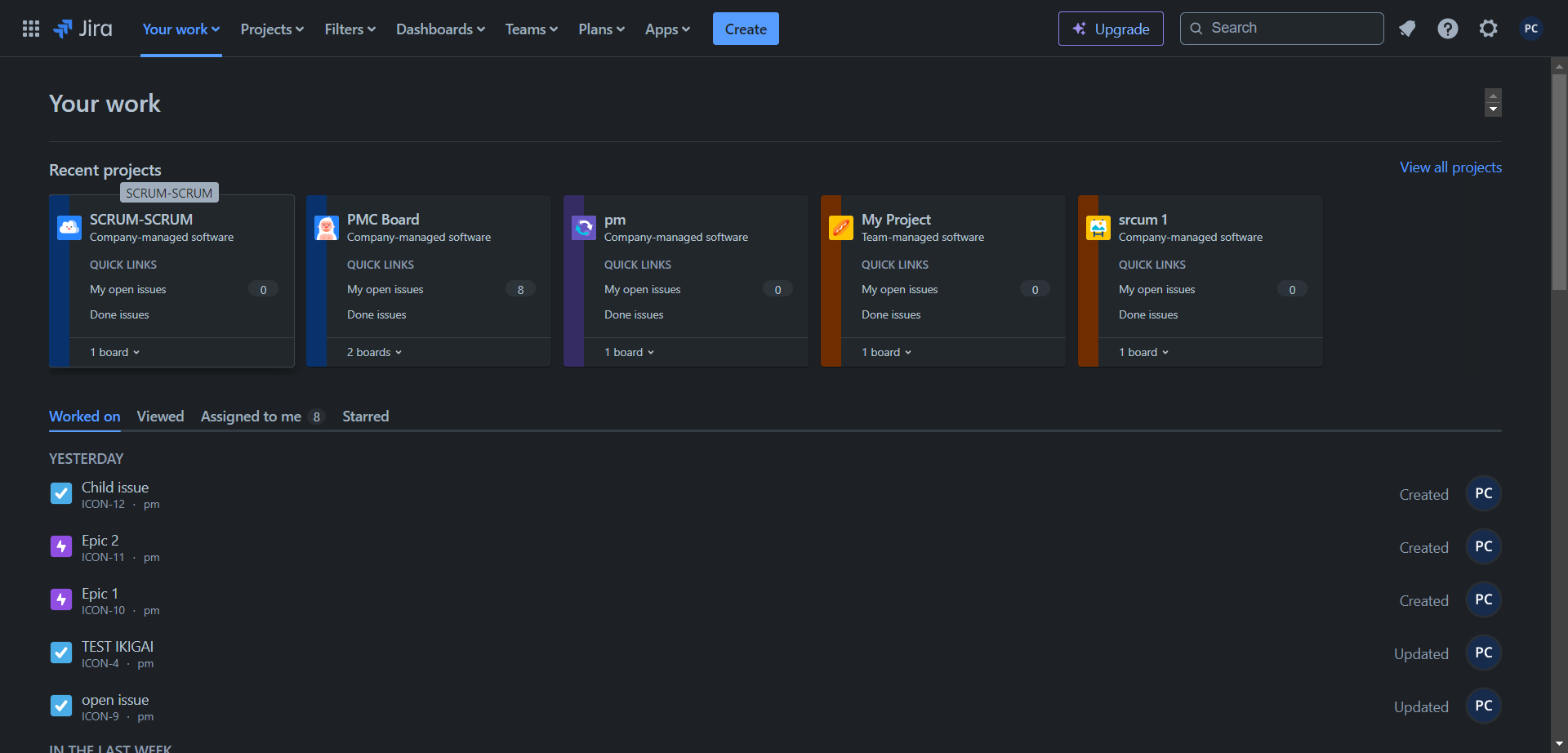1568x753 pixels.
Task: Click the PC avatar on Epic 2 row
Action: click(1484, 546)
